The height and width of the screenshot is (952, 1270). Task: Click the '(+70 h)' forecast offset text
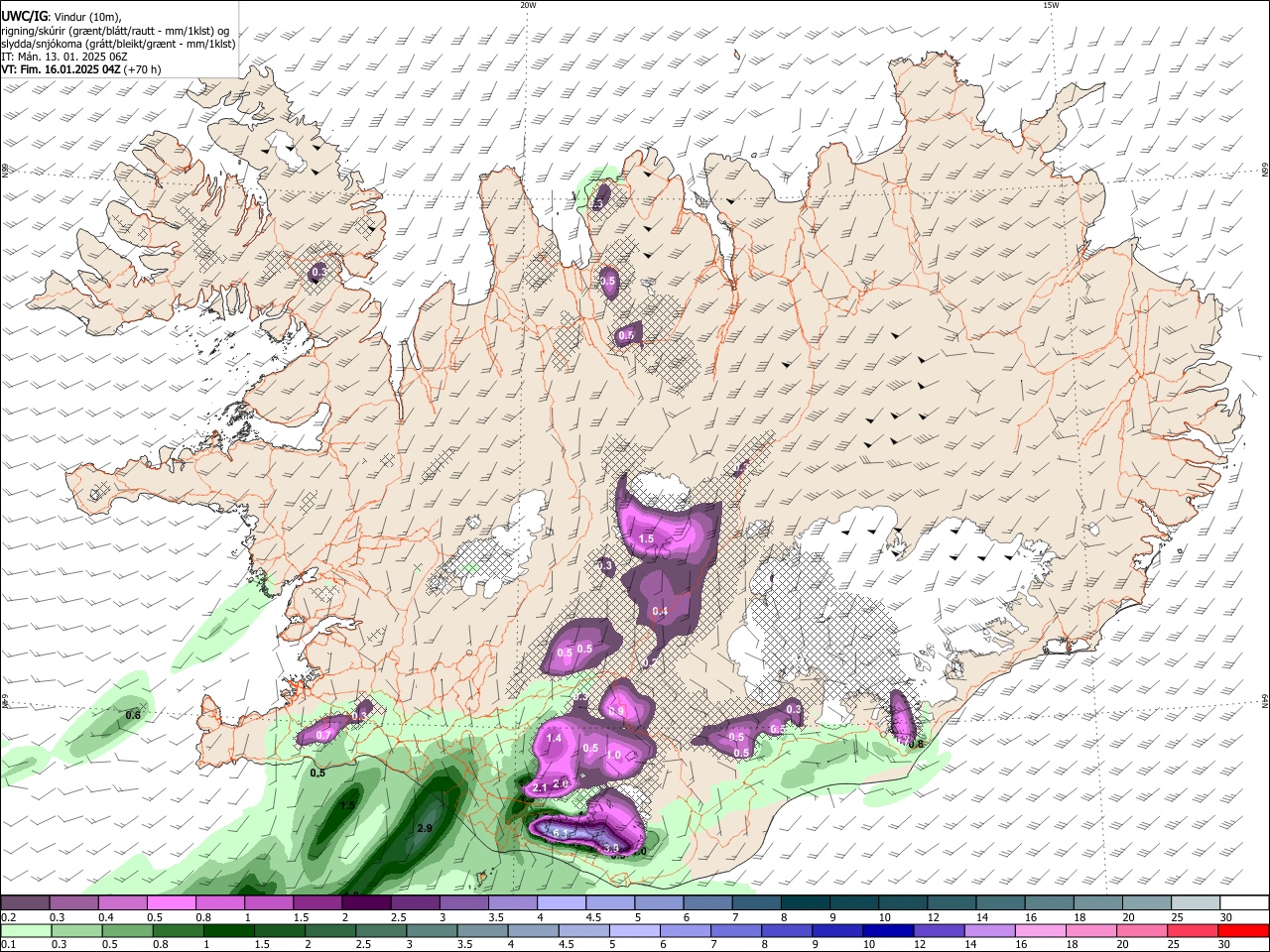point(143,69)
